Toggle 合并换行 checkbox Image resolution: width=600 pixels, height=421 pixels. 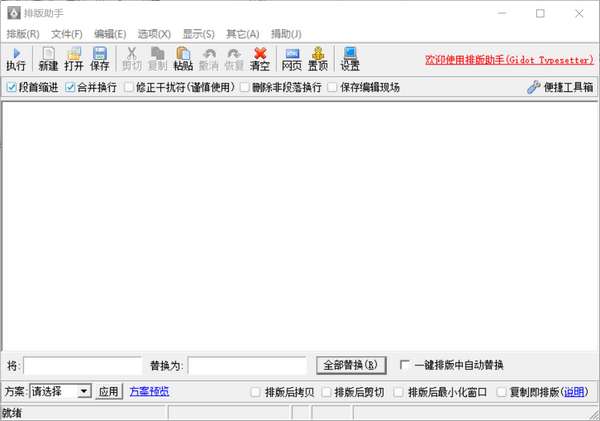point(70,87)
